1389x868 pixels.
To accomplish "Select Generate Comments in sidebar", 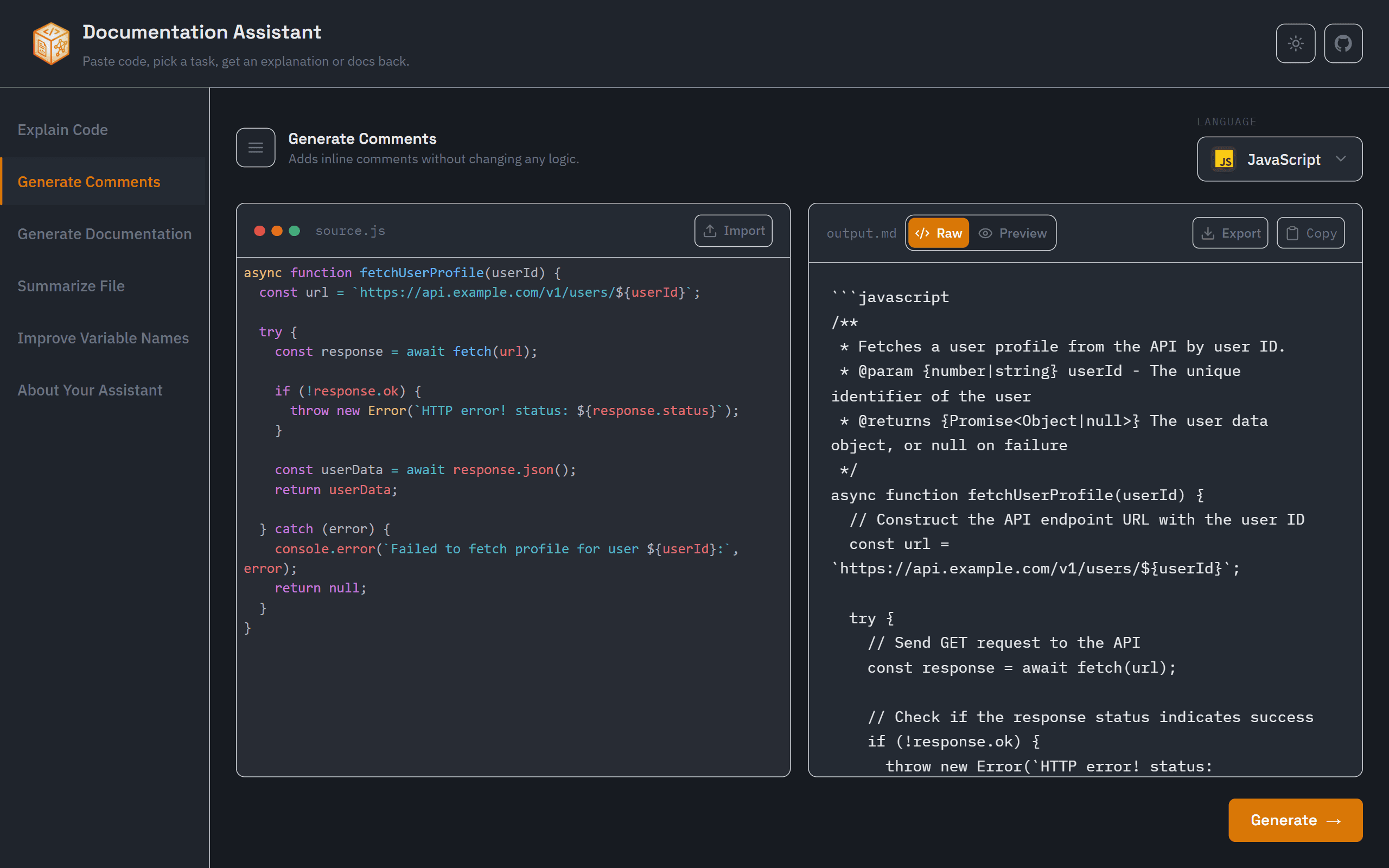I will coord(103,182).
